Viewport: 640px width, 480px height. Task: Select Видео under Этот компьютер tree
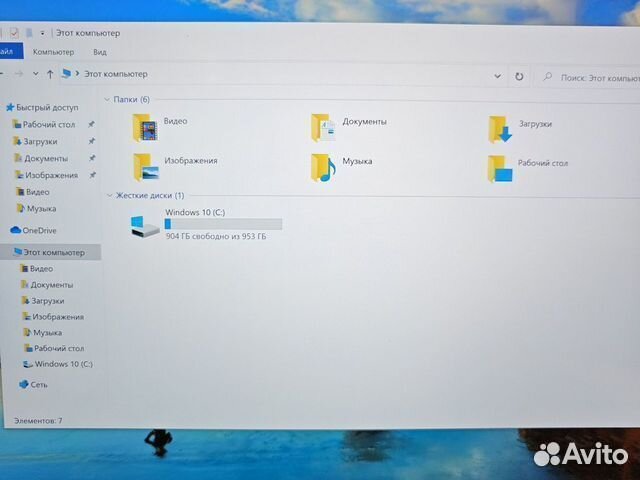coord(41,268)
